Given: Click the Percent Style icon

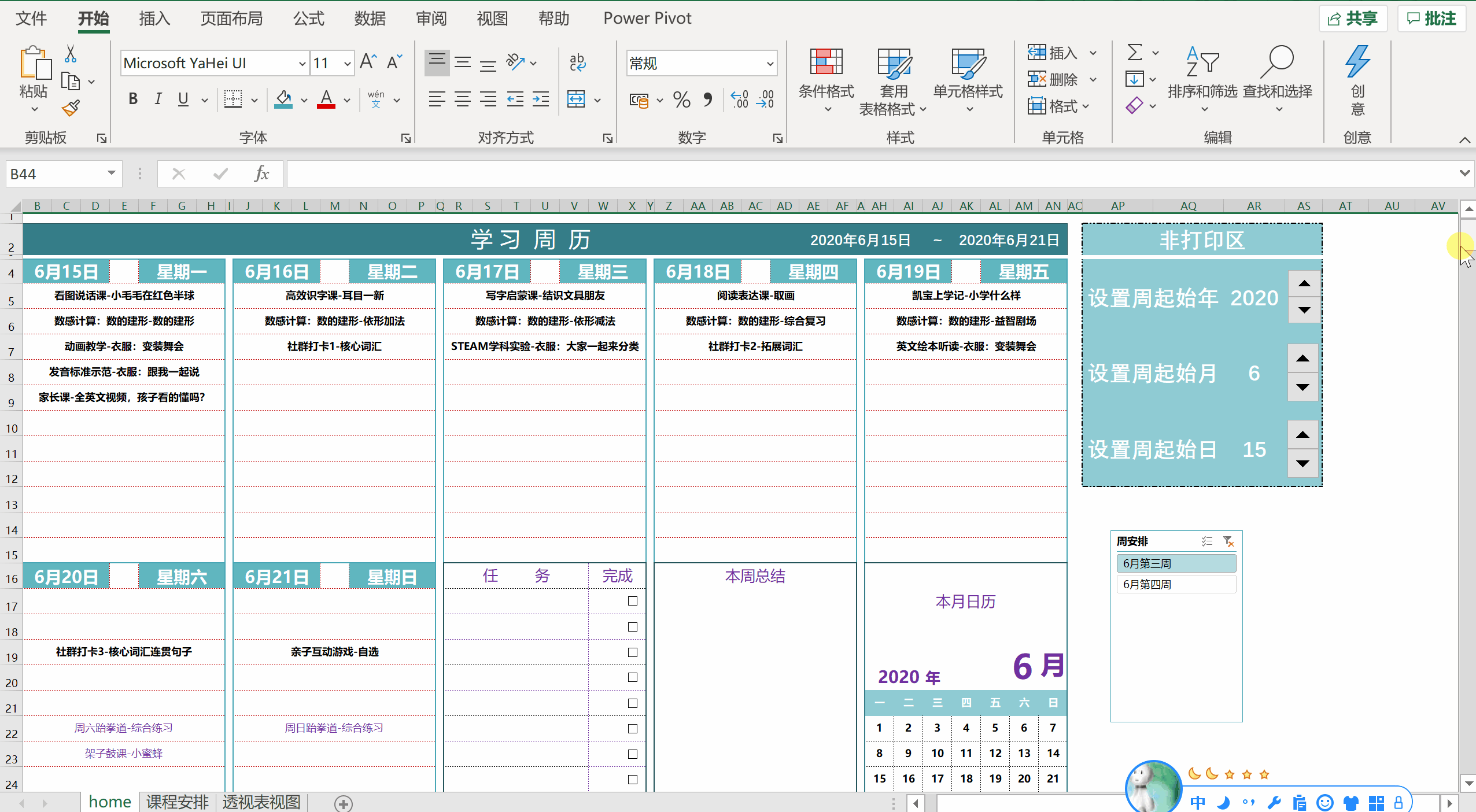Looking at the screenshot, I should coord(682,99).
